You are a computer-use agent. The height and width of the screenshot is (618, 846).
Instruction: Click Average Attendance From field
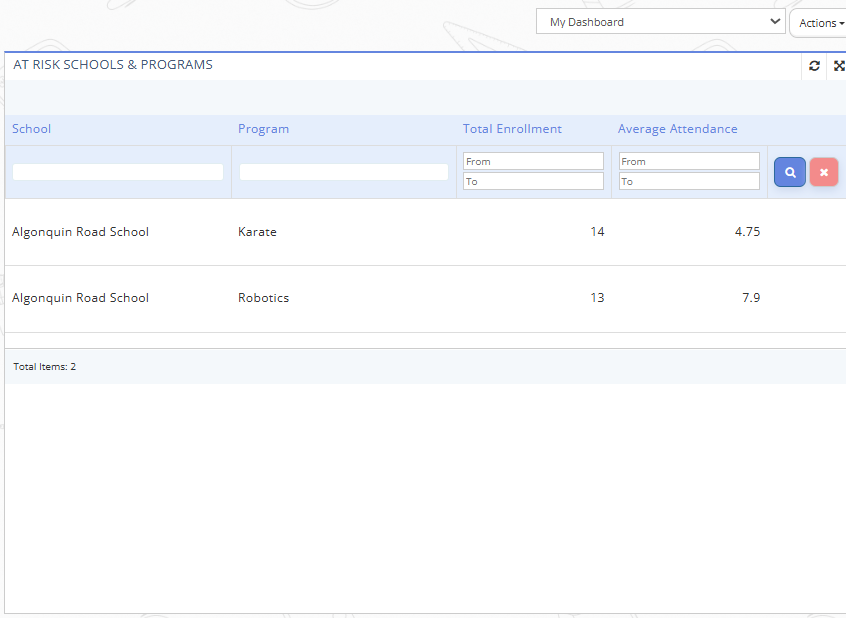(689, 161)
